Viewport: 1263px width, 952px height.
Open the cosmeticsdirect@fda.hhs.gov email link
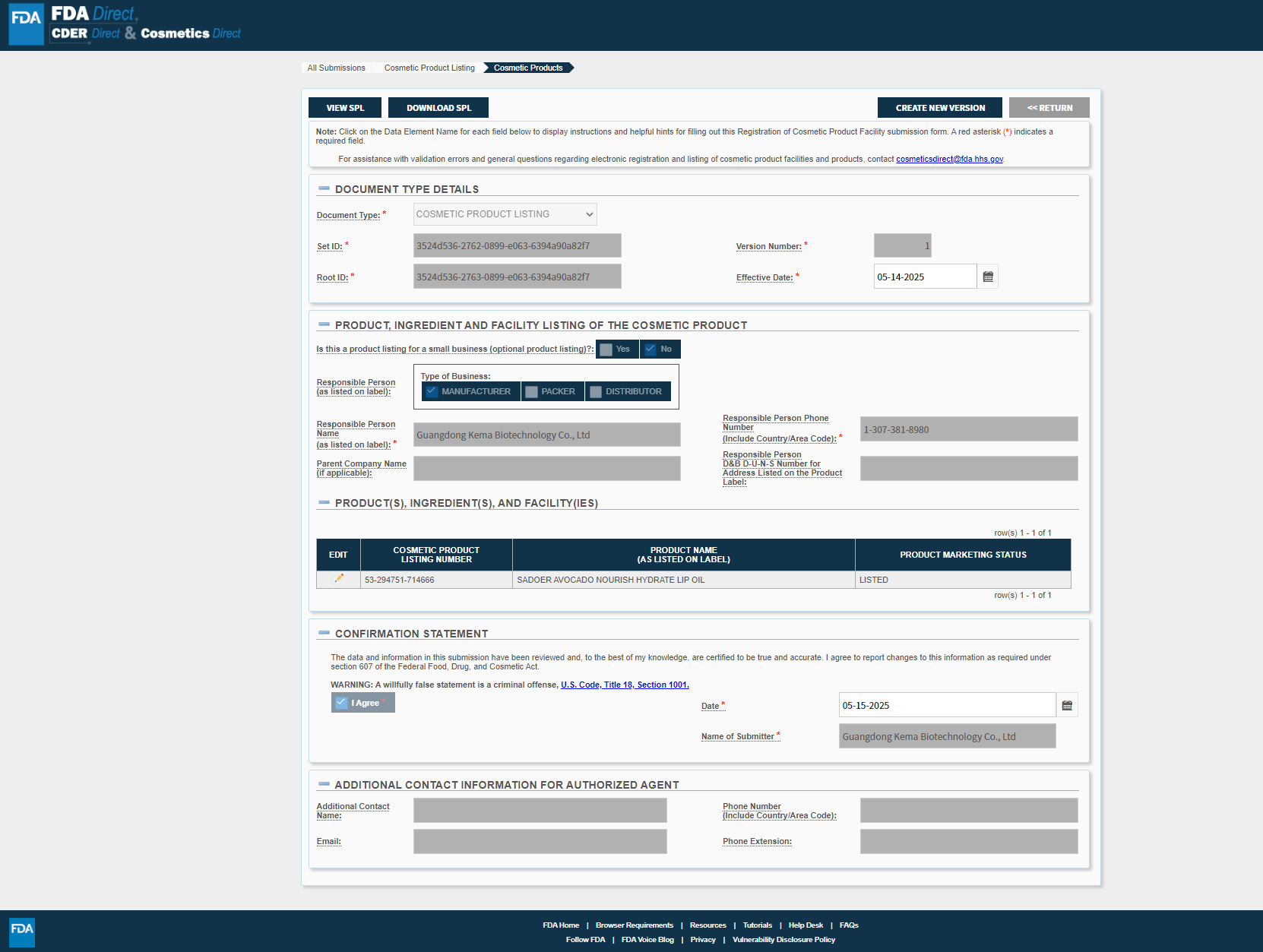pyautogui.click(x=949, y=160)
